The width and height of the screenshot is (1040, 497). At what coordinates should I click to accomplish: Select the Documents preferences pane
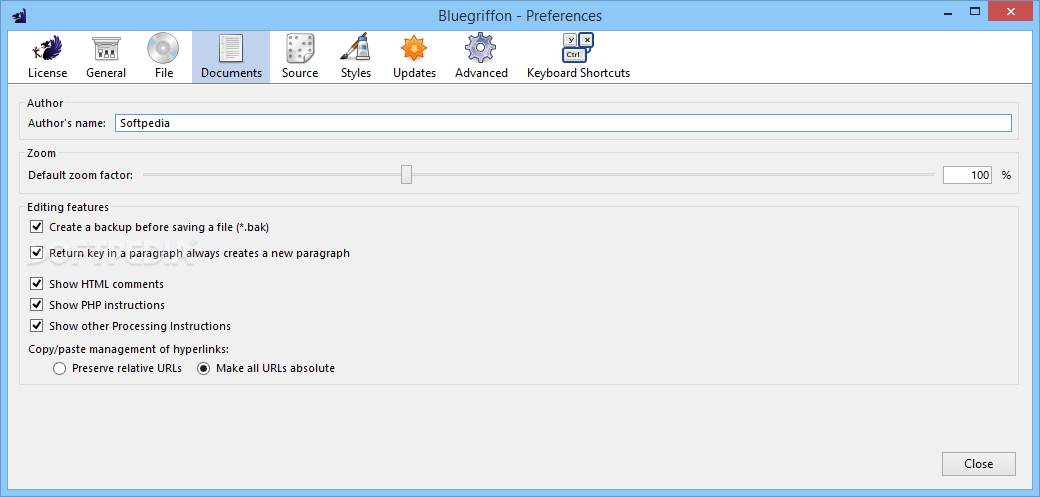click(231, 57)
